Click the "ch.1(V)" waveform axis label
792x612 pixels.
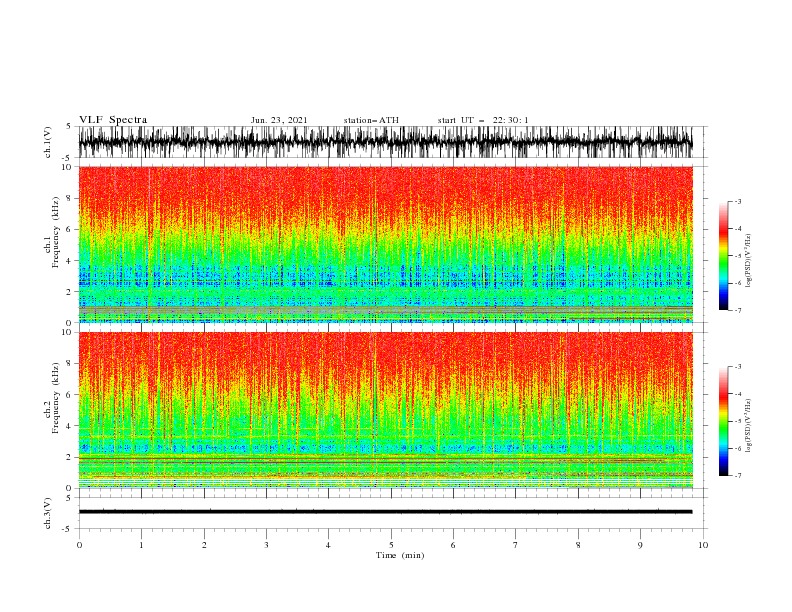coord(48,142)
